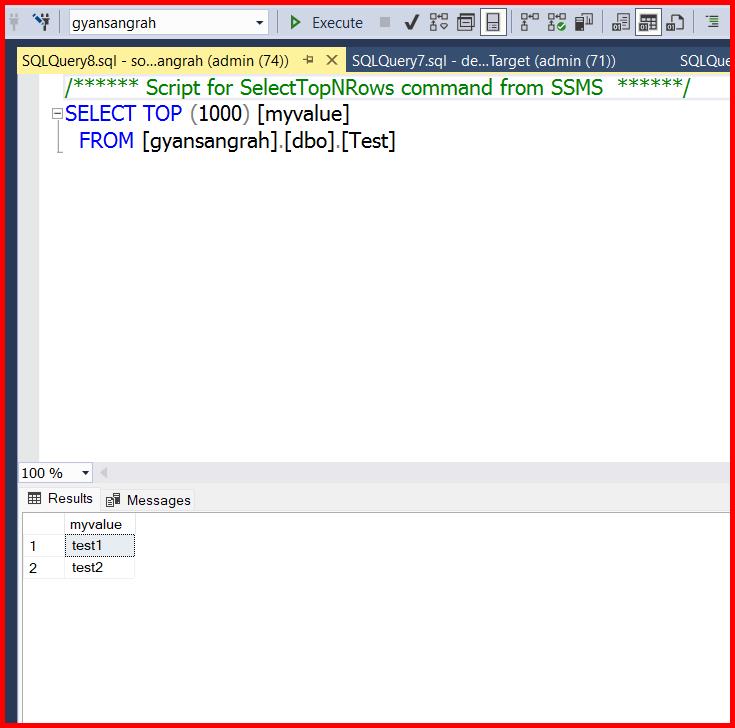The image size is (735, 728).
Task: Select the test2 result cell
Action: pyautogui.click(x=99, y=568)
